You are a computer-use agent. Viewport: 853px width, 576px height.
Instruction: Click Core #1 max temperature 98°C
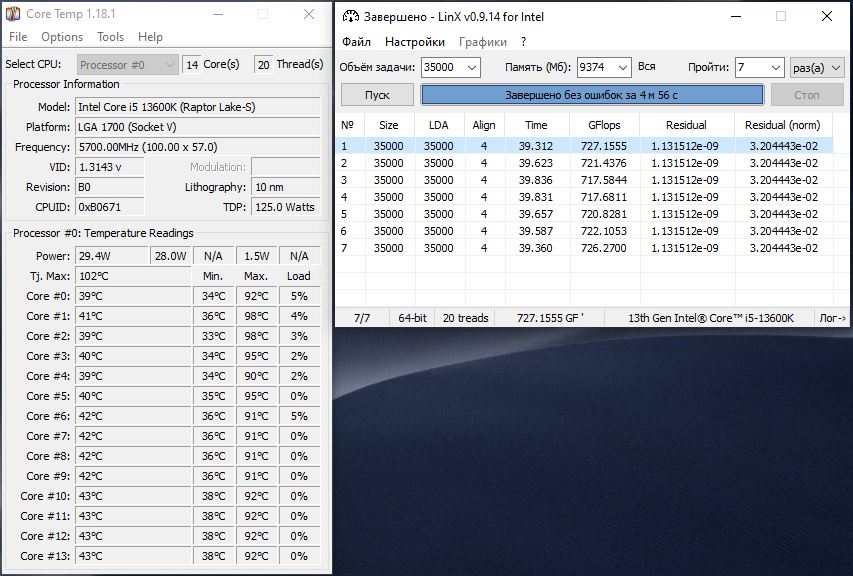point(256,316)
